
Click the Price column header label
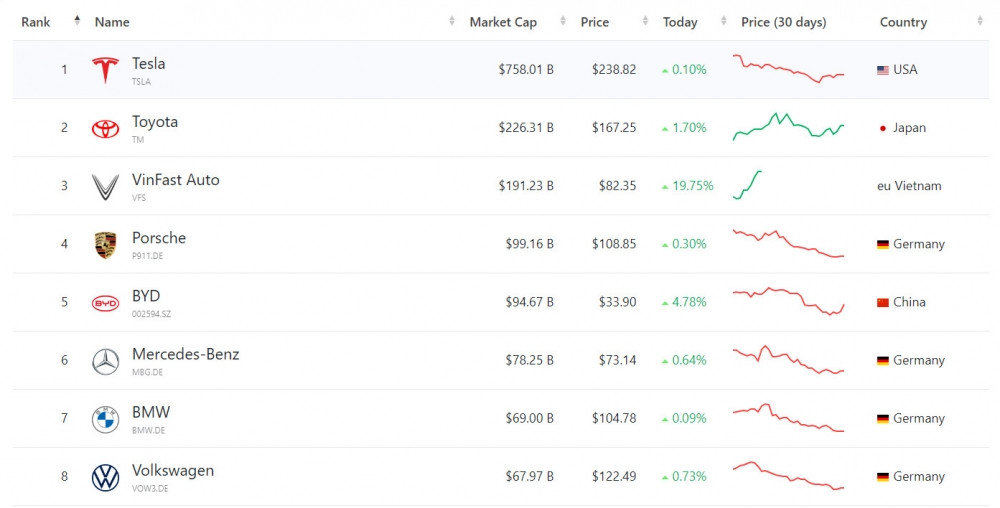[594, 22]
